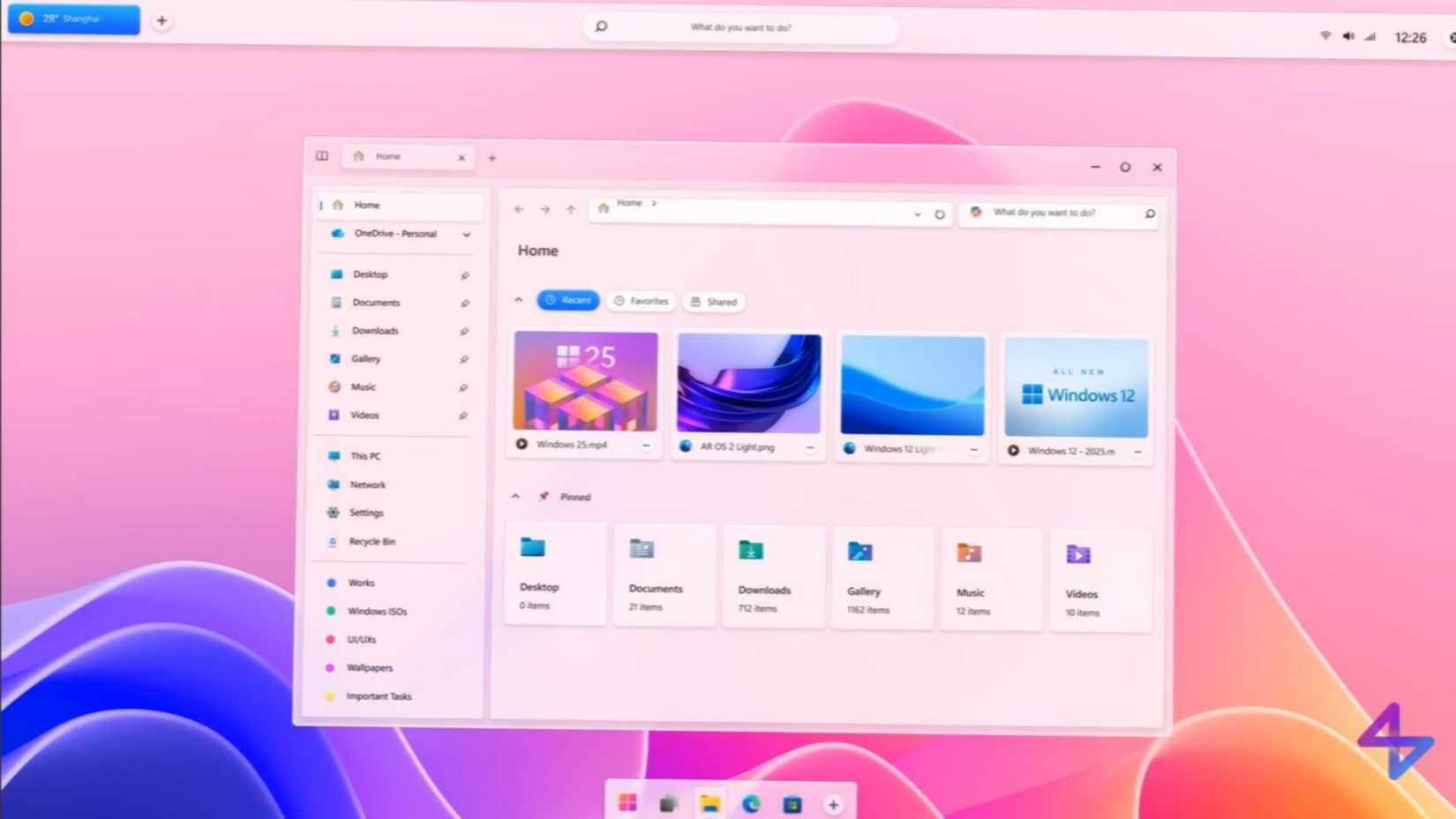This screenshot has height=819, width=1456.
Task: Navigate up one folder level
Action: 571,209
